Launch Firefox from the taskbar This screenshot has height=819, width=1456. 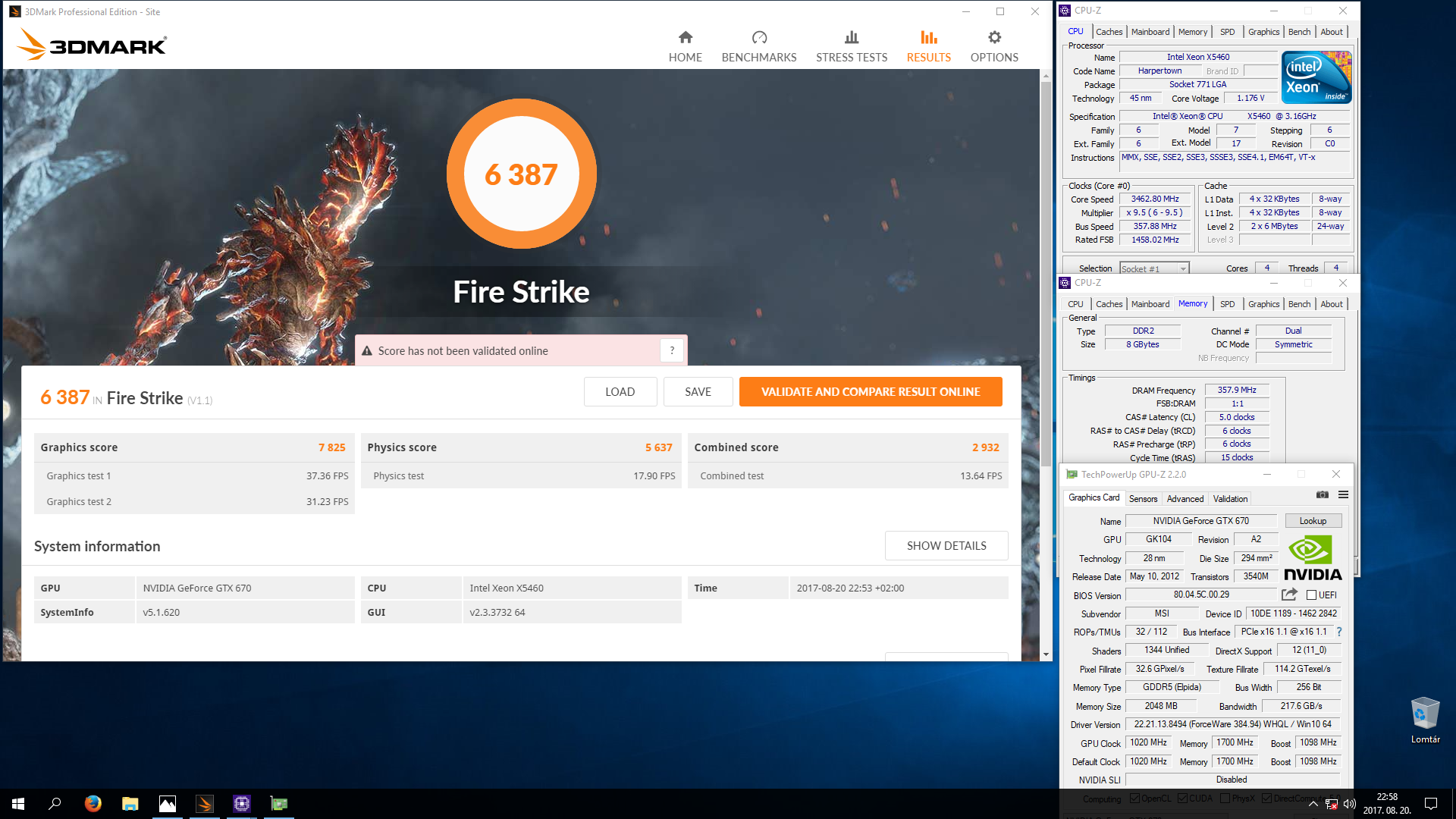tap(93, 804)
